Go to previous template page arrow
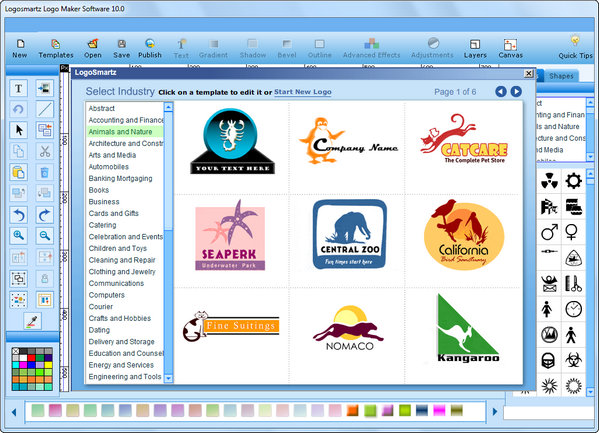The height and width of the screenshot is (433, 599). tap(501, 92)
